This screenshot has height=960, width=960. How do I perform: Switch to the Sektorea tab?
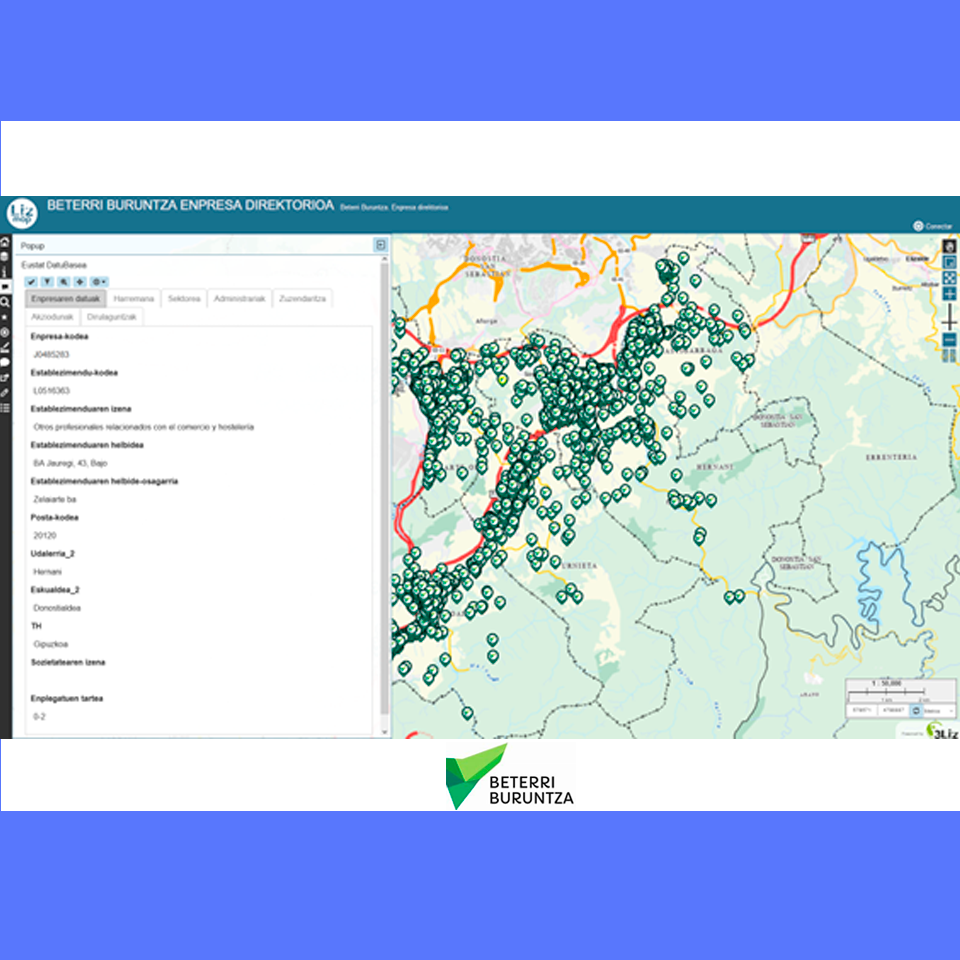pyautogui.click(x=184, y=298)
